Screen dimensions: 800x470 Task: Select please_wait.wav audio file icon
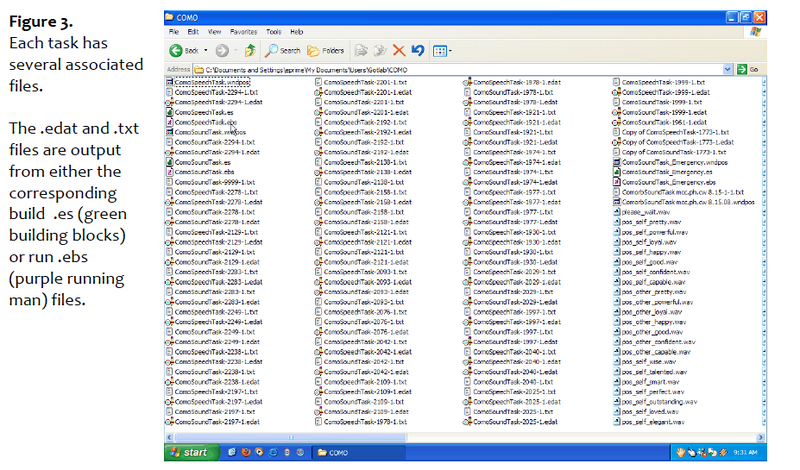616,212
